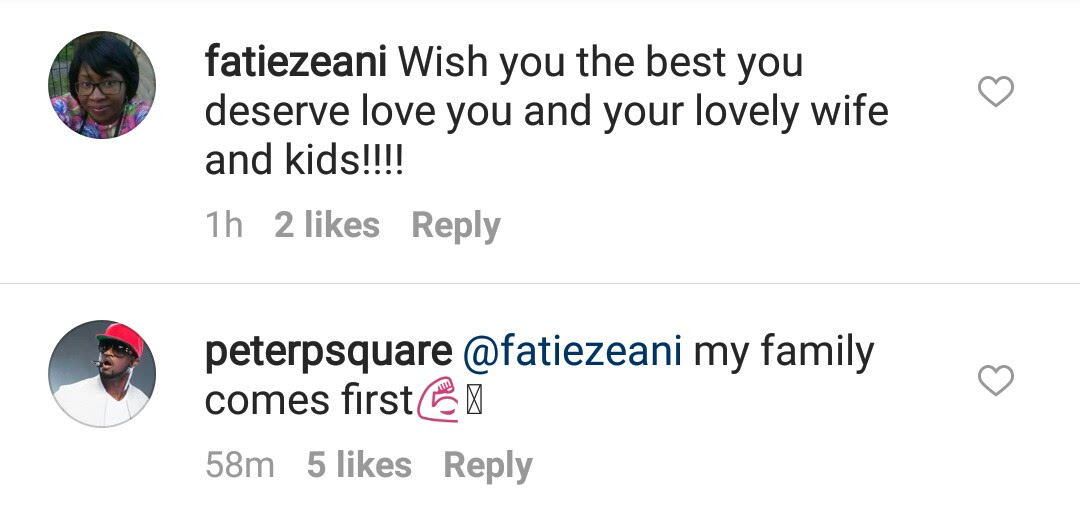Select the "Wish you the best you" text
Viewport: 1080px width, 525px height.
[601, 63]
